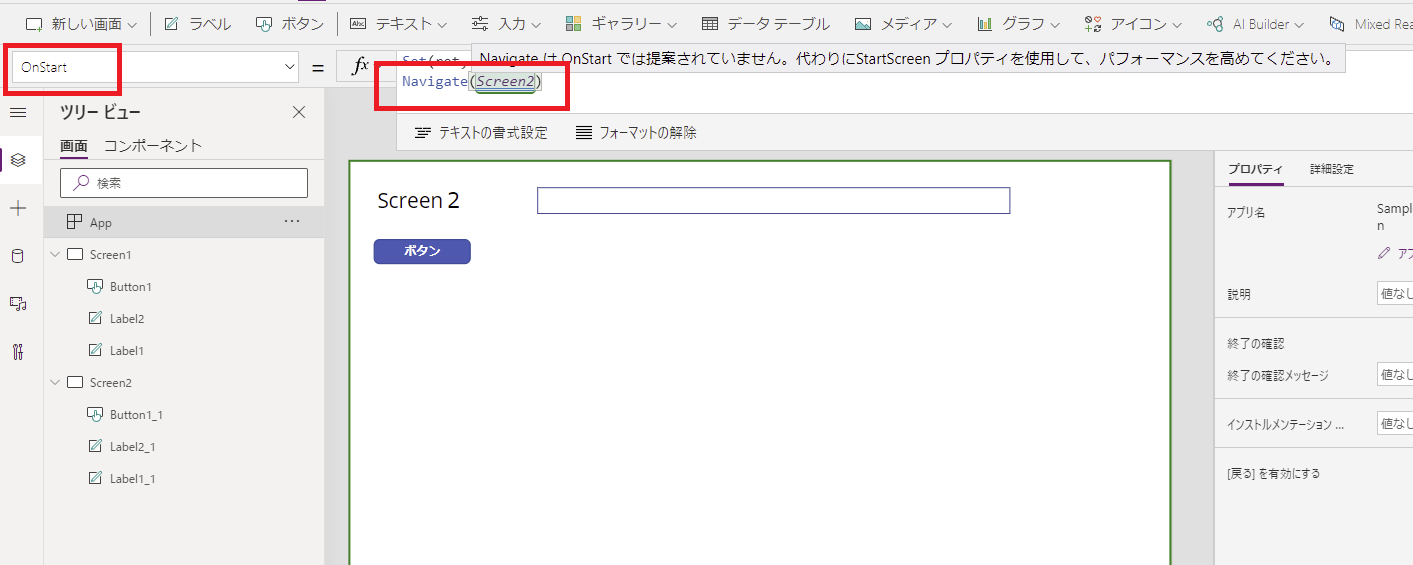
Task: Switch to the 詳細設定 tab
Action: tap(1331, 170)
